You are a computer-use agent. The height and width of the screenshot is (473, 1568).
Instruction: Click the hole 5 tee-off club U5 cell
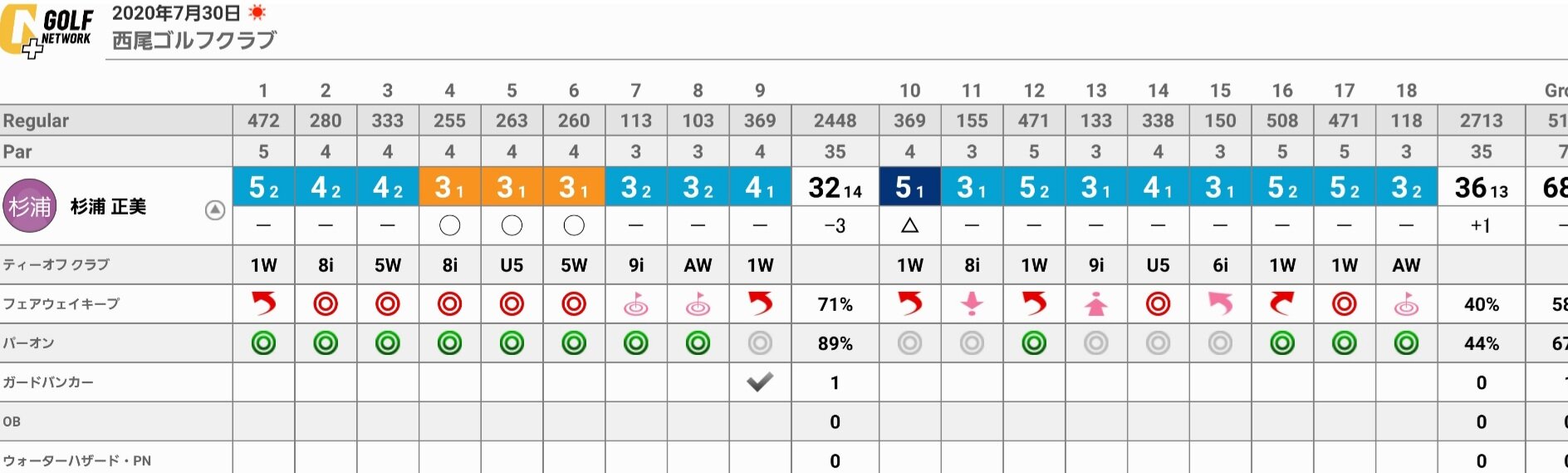[x=512, y=265]
